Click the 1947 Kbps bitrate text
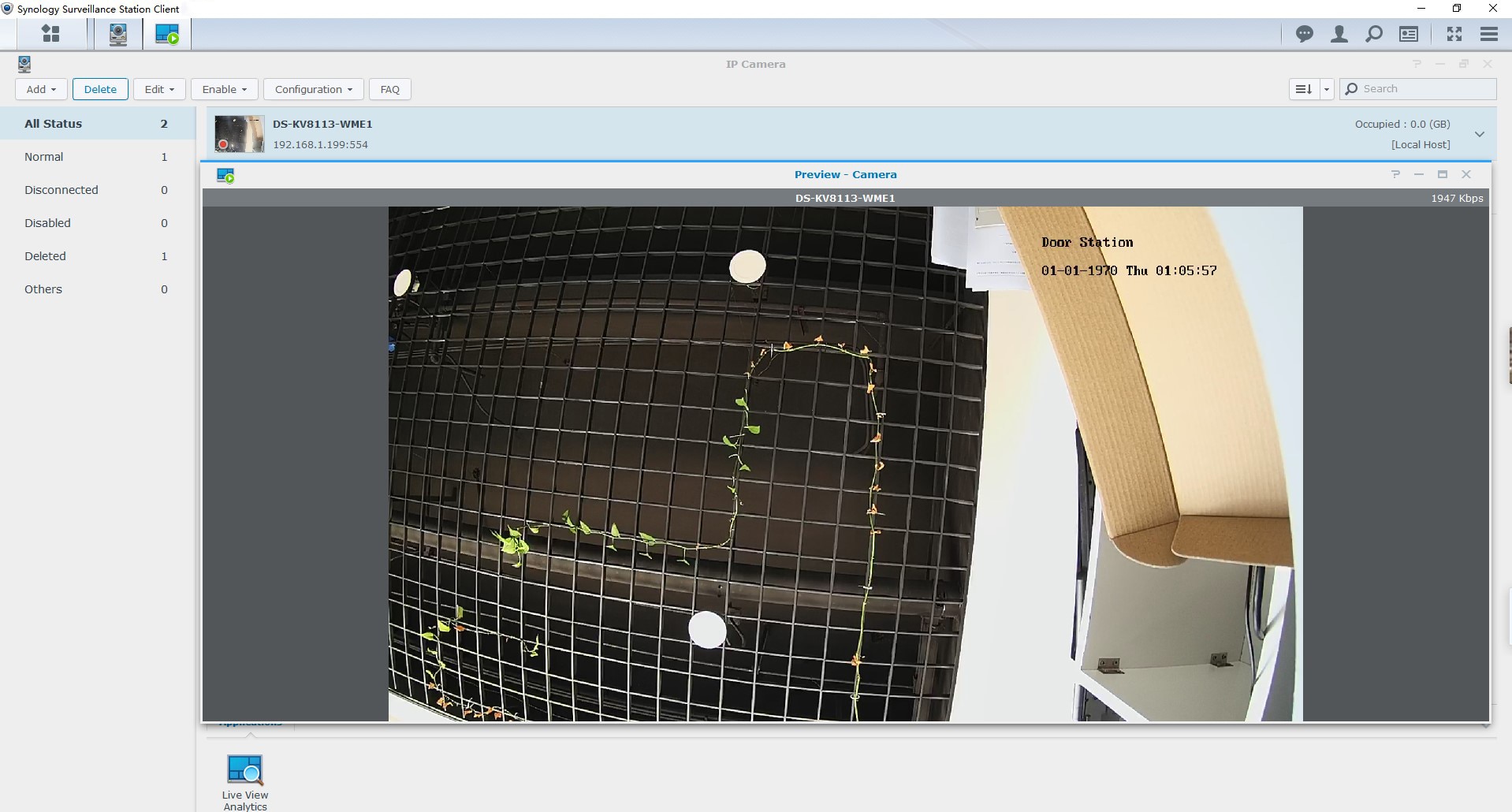Viewport: 1512px width, 812px height. tap(1457, 198)
